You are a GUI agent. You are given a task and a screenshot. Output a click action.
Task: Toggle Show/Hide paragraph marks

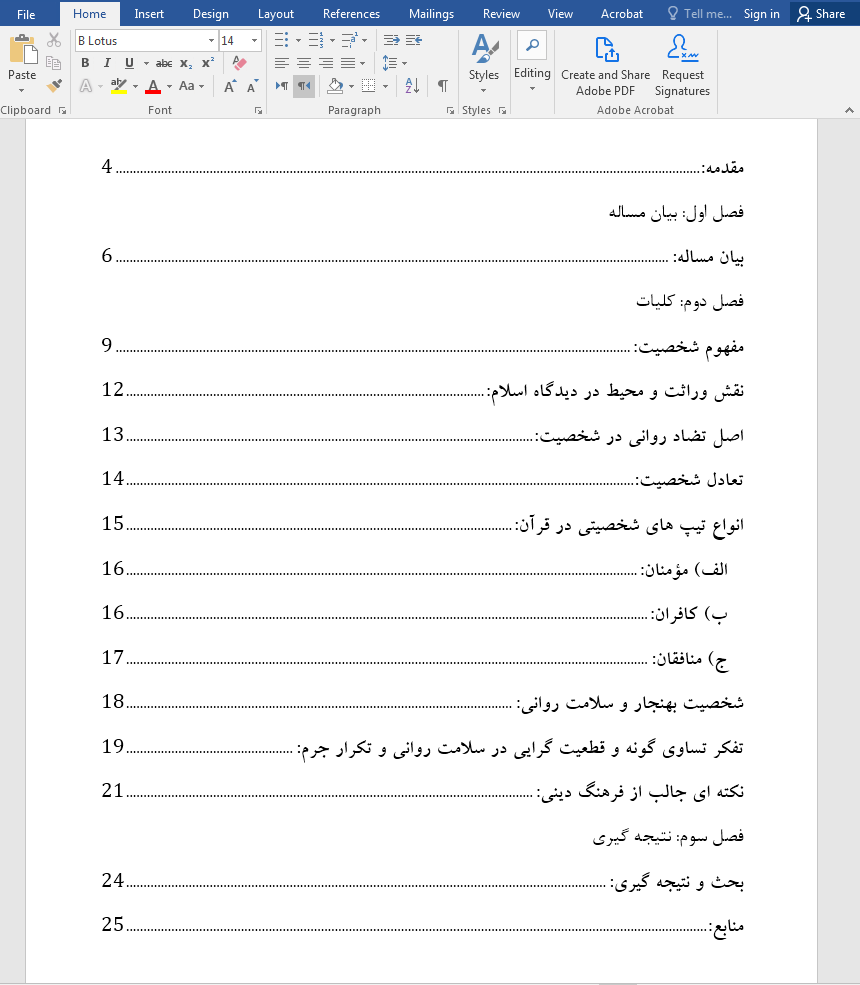tap(442, 87)
